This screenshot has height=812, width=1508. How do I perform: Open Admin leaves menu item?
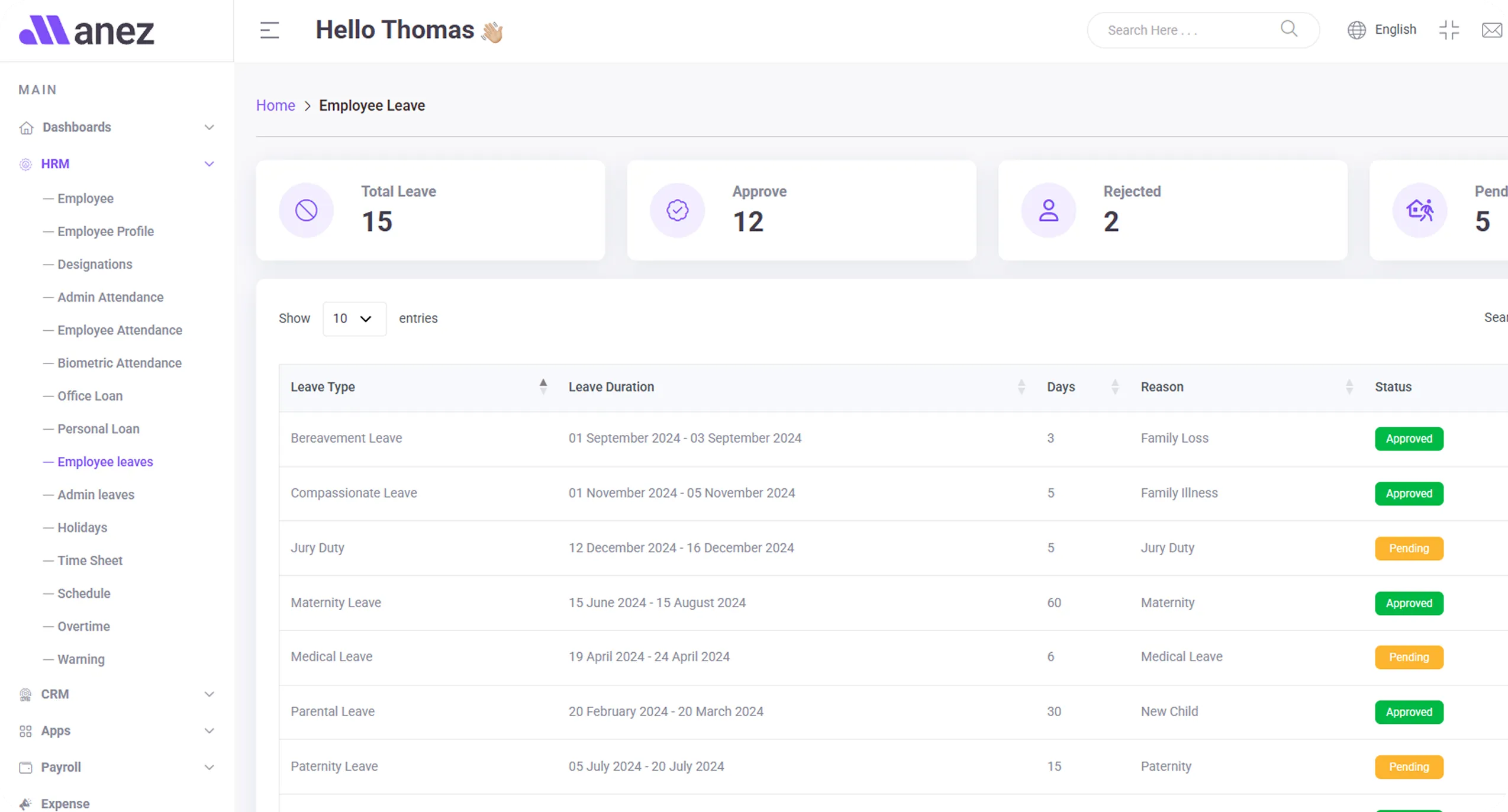pos(95,495)
